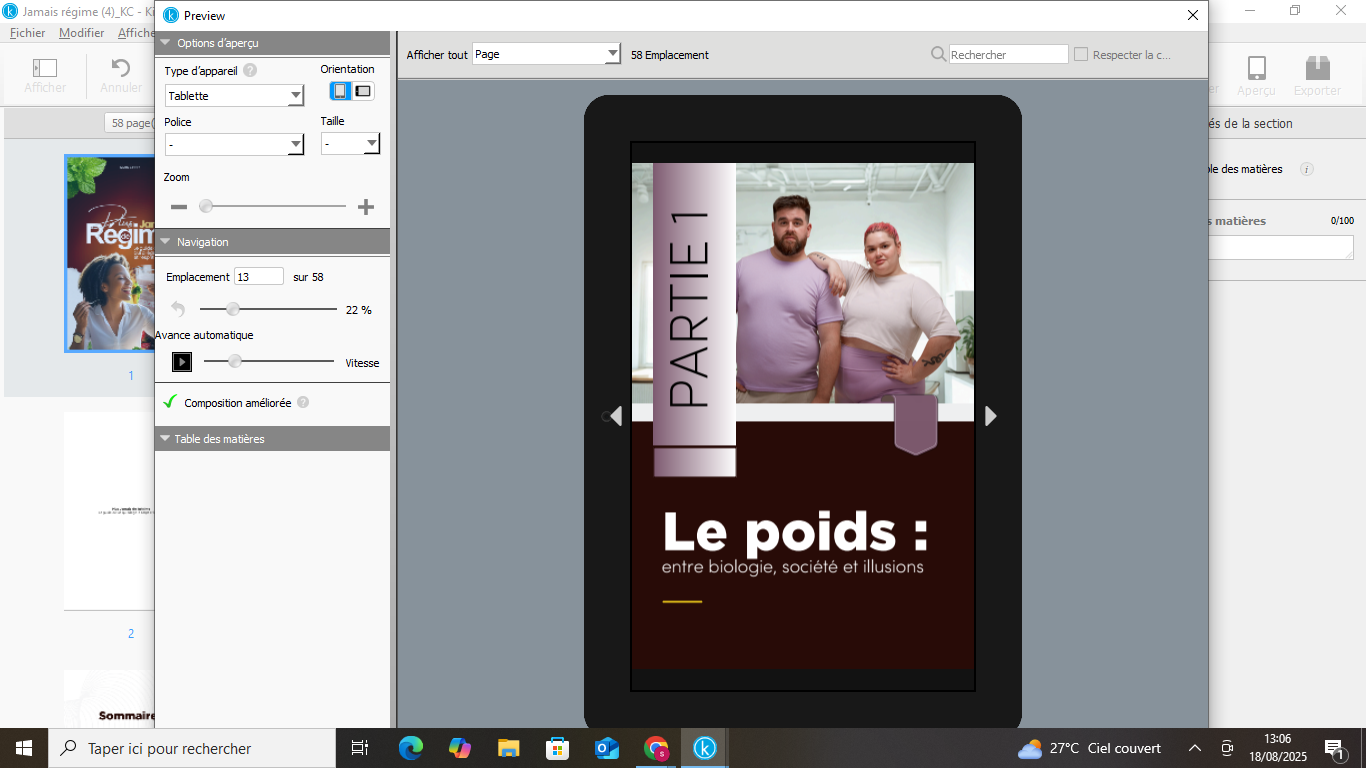Click the Rechercher search field
Screen dimensions: 1366x768
[1008, 55]
